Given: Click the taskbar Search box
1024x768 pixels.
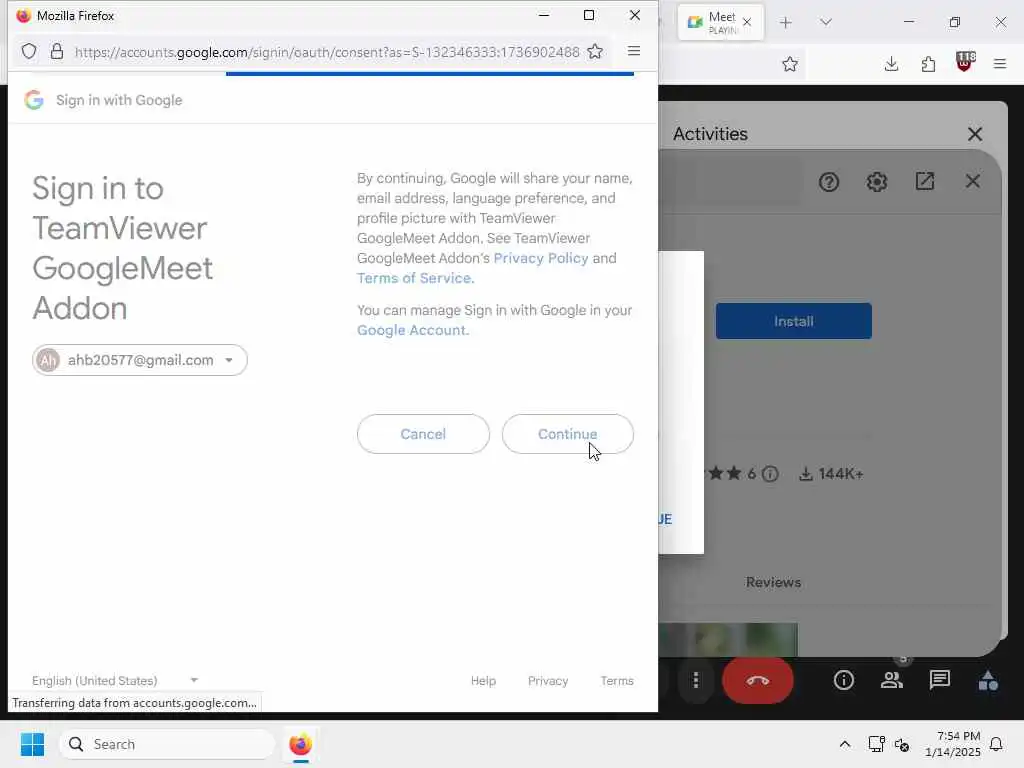Looking at the screenshot, I should point(167,744).
